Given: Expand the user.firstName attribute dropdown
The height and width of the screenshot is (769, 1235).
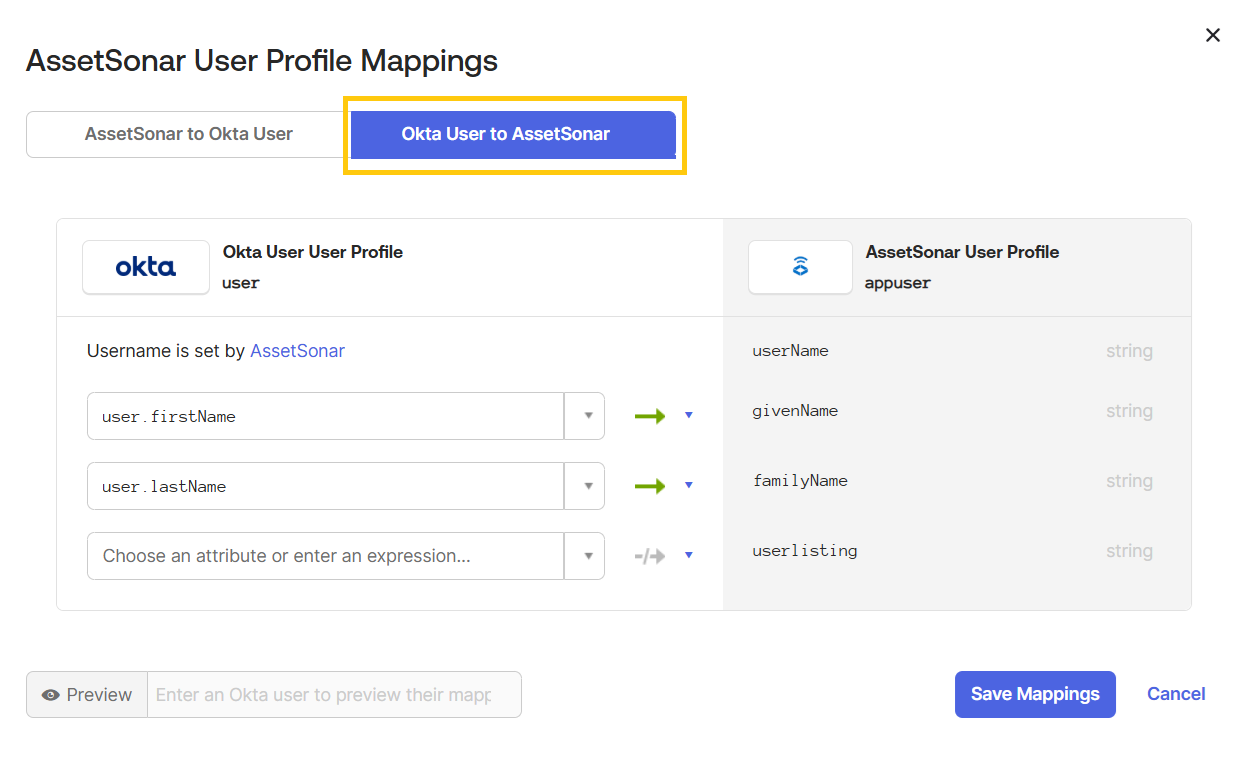Looking at the screenshot, I should (x=585, y=416).
